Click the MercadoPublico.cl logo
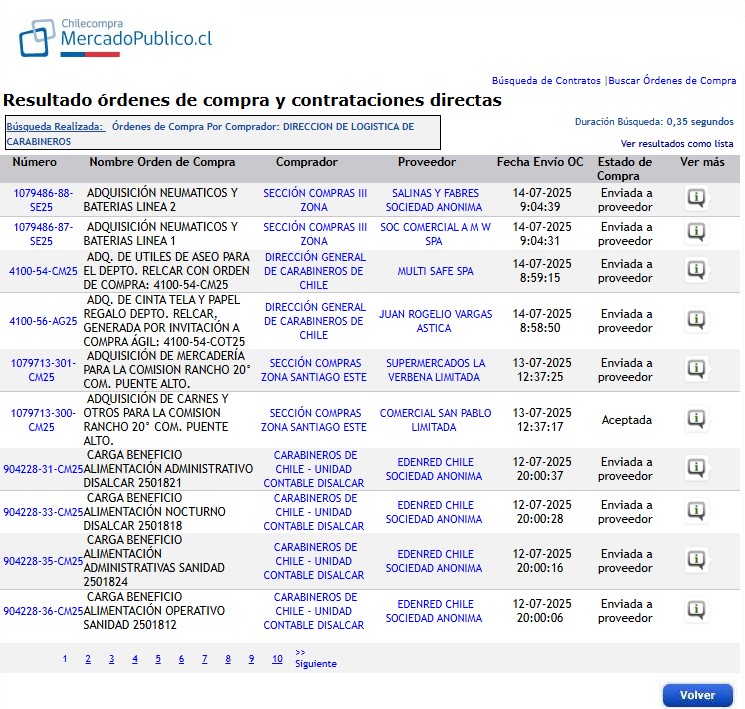 coord(115,38)
